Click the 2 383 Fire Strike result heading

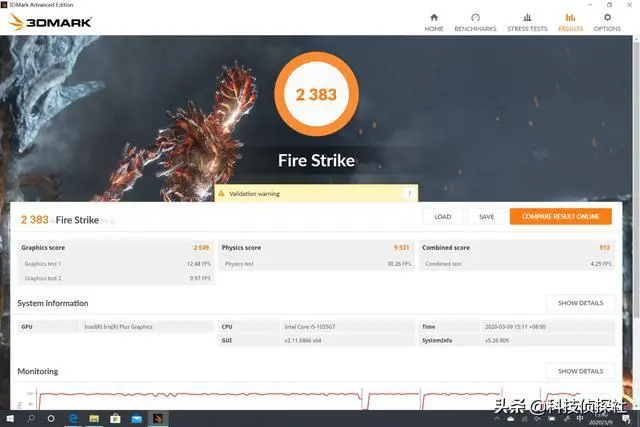coord(67,220)
